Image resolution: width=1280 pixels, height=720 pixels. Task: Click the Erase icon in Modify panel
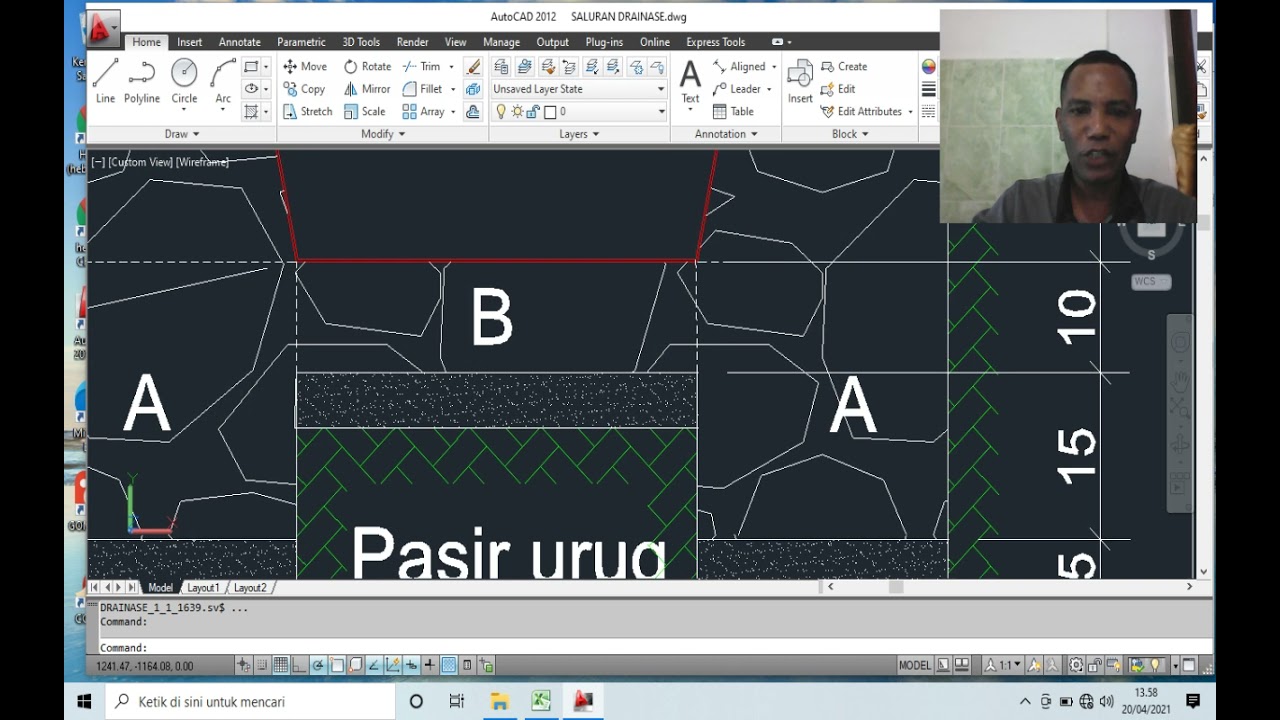(x=473, y=66)
